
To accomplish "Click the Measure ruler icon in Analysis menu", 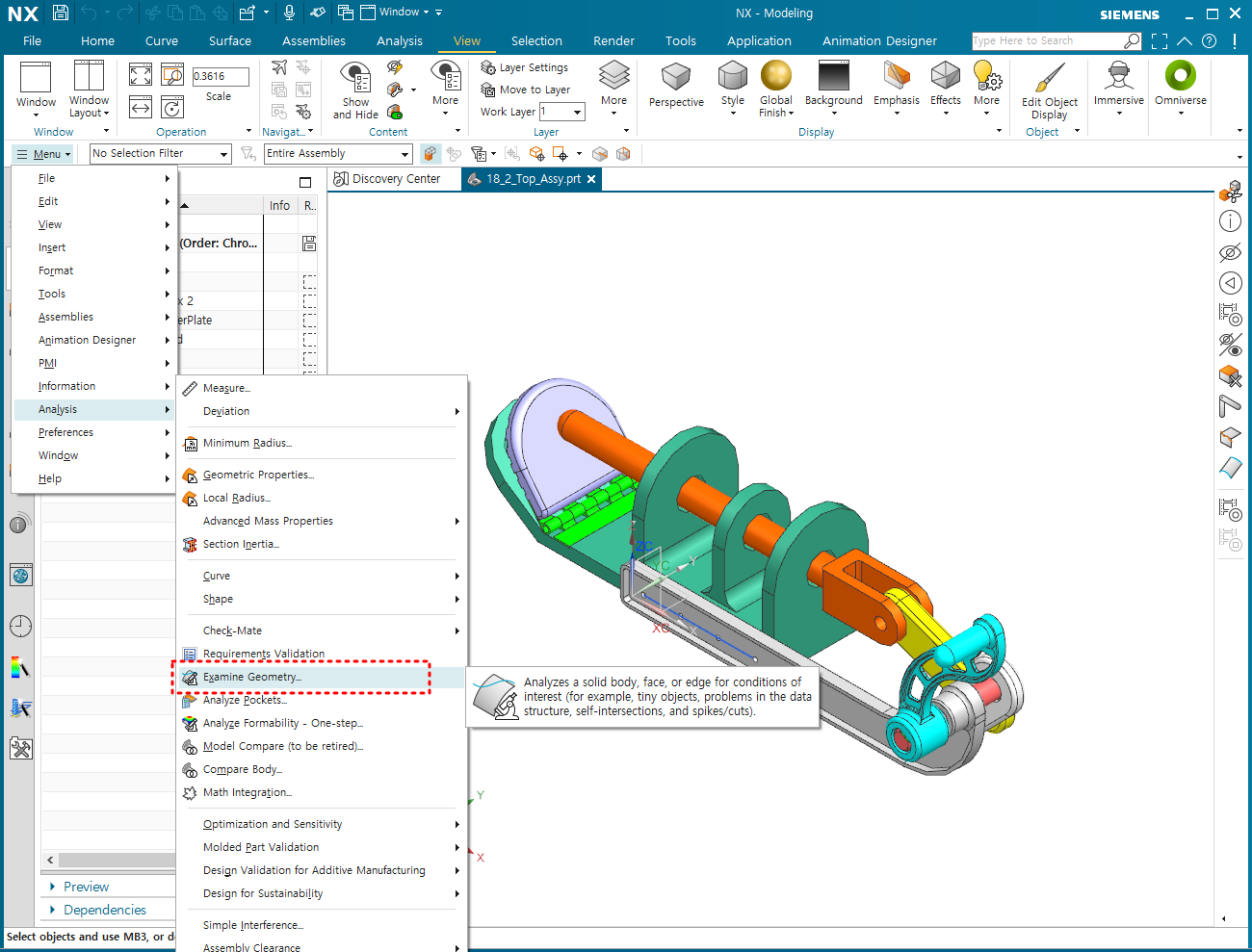I will pyautogui.click(x=190, y=388).
